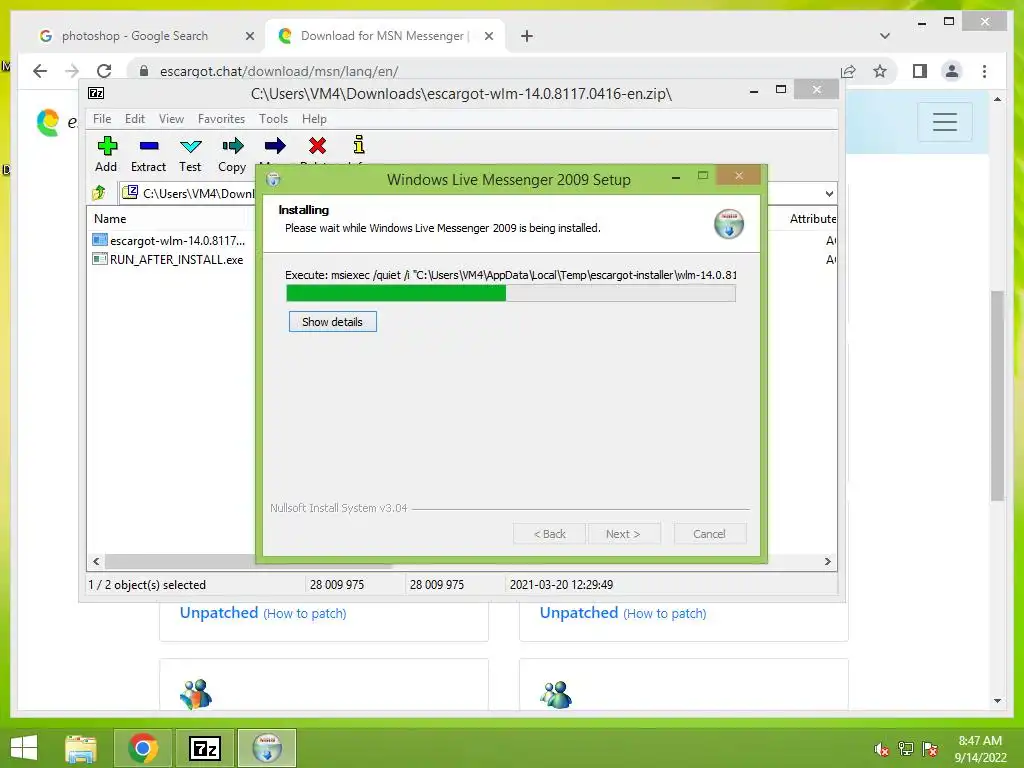The width and height of the screenshot is (1024, 768).
Task: Select RUN_AFTER_INSTALL.exe file row
Action: 170,259
